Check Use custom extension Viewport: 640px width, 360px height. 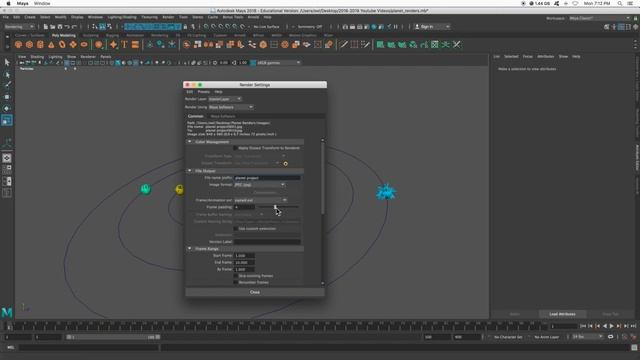pyautogui.click(x=236, y=229)
